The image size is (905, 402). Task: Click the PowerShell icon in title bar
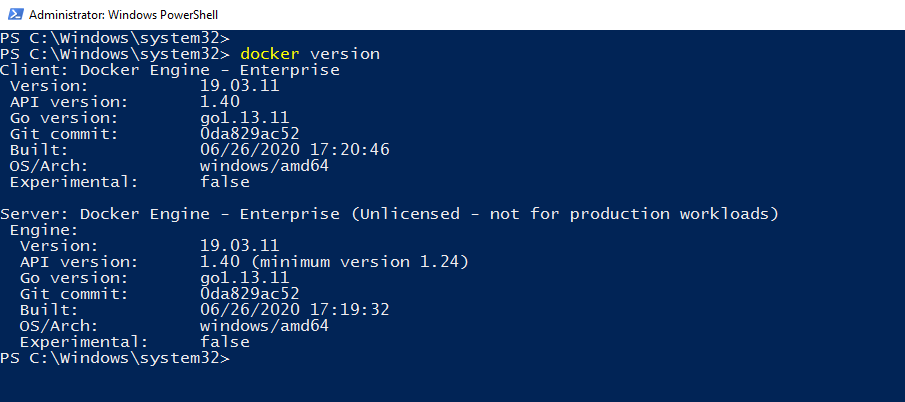[14, 15]
